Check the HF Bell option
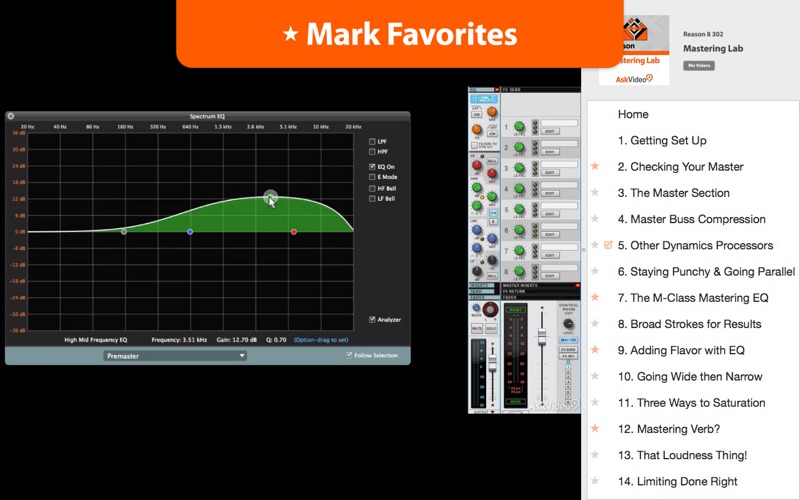The width and height of the screenshot is (800, 500). (x=372, y=188)
